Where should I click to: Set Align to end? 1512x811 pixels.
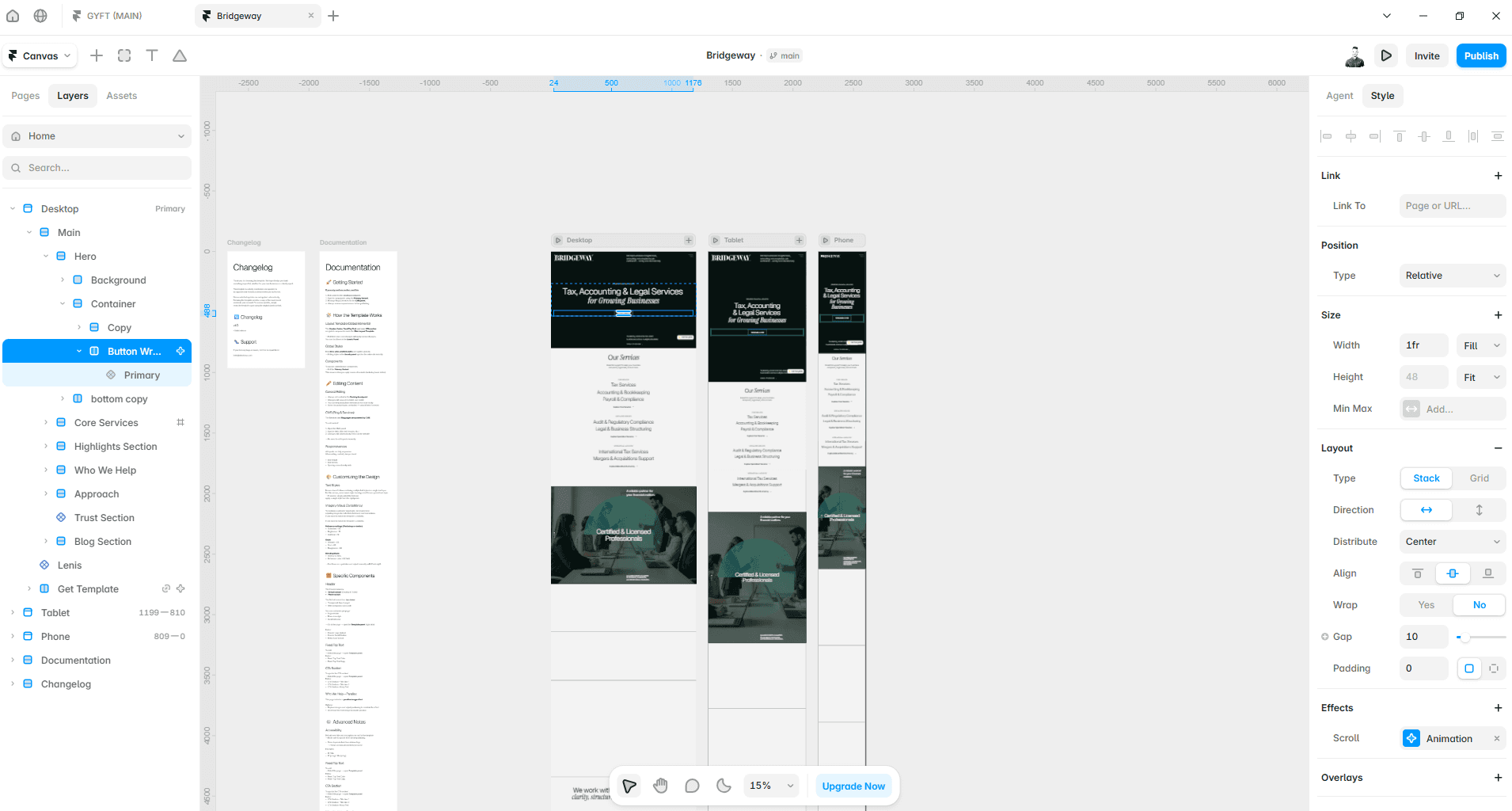click(1488, 573)
